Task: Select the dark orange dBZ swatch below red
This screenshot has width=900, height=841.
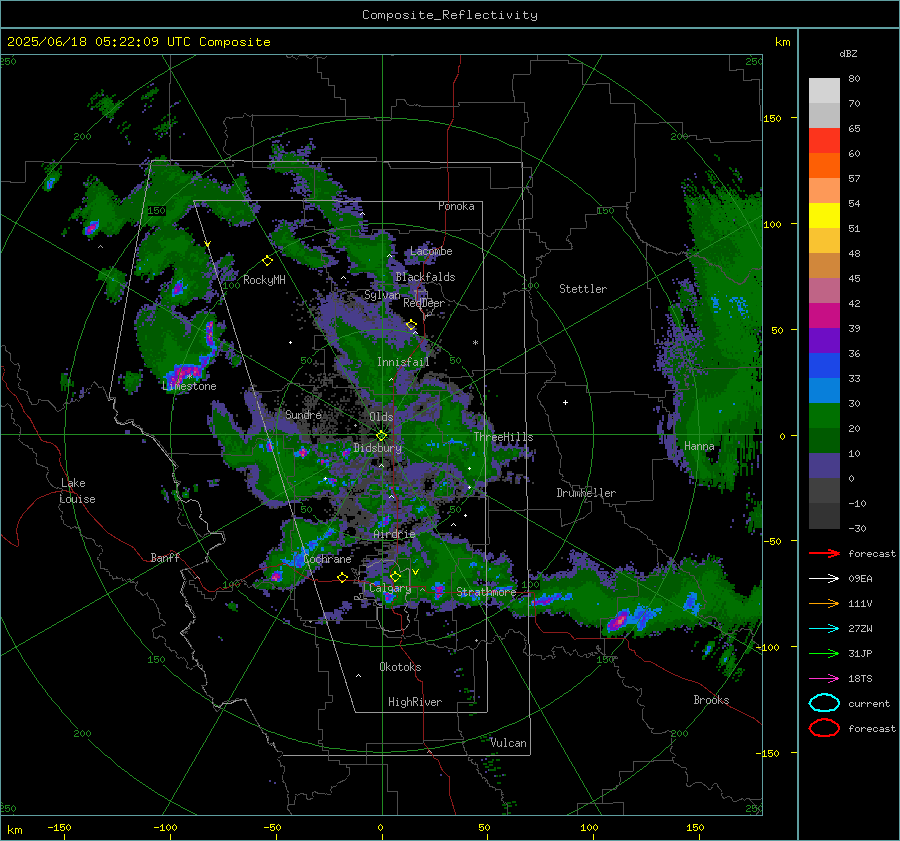Action: 824,166
